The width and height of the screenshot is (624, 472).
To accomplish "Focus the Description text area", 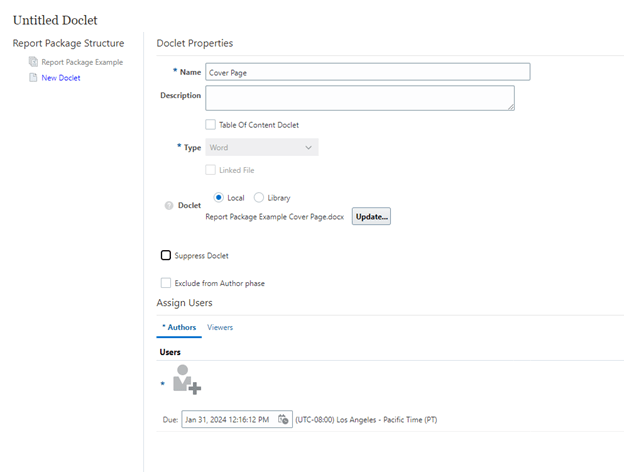I will pyautogui.click(x=359, y=98).
